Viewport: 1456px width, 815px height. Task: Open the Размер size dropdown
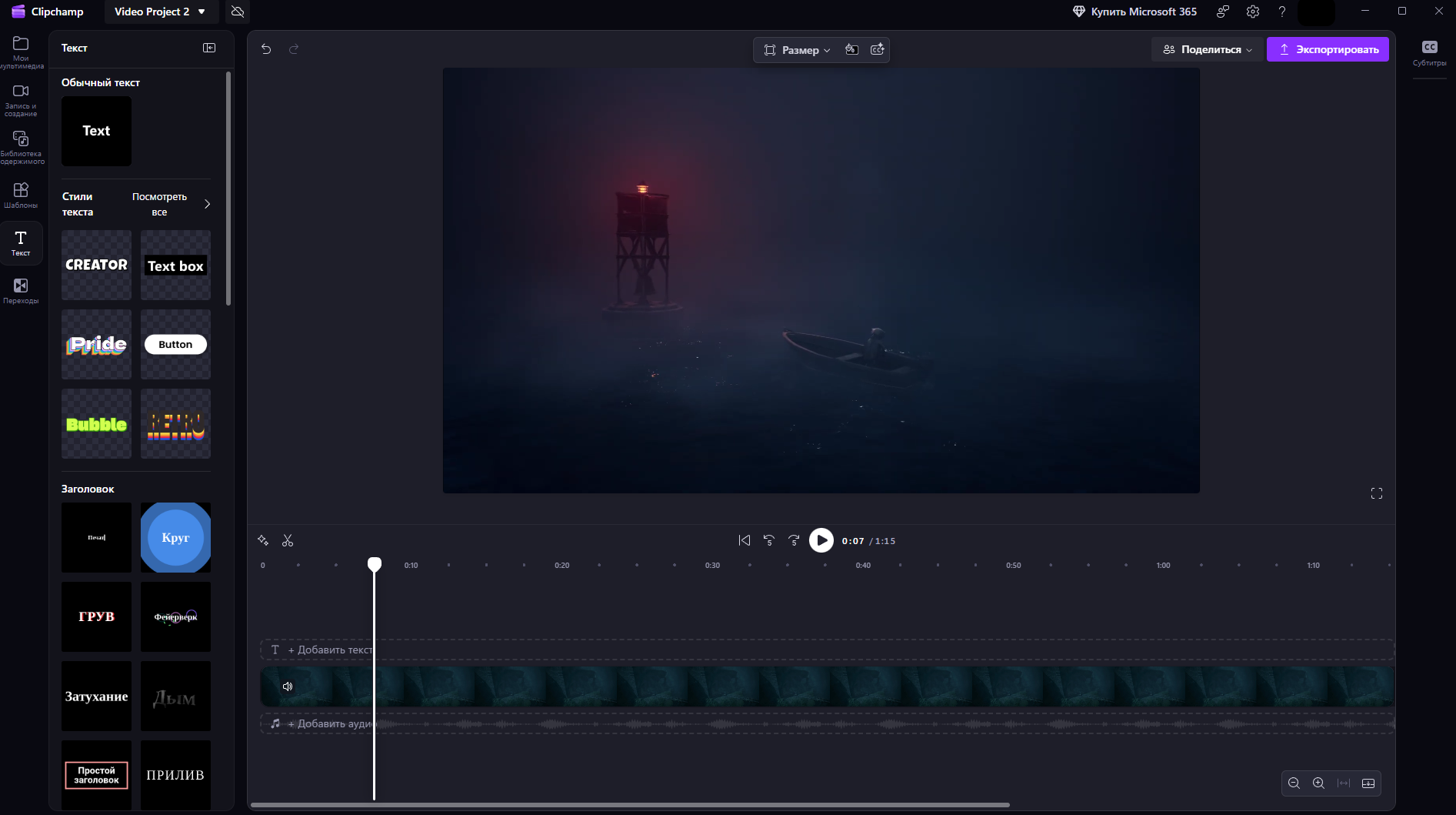pos(798,50)
